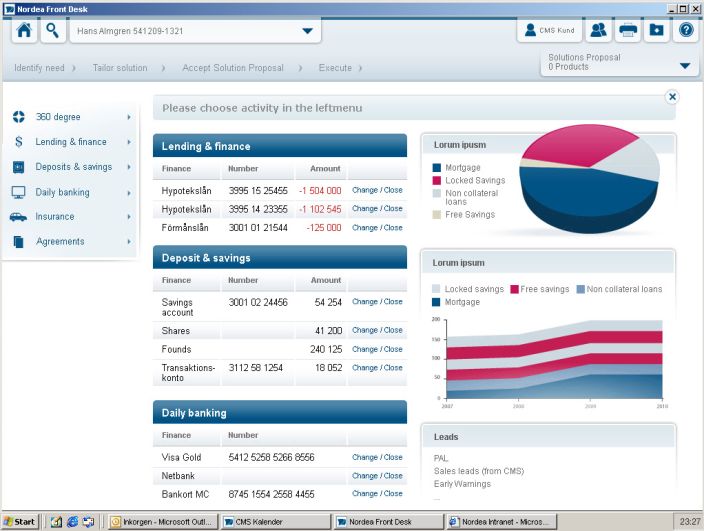Switch to CMS Kalender taskbar item
Viewport: 704px width, 531px height.
(x=276, y=522)
